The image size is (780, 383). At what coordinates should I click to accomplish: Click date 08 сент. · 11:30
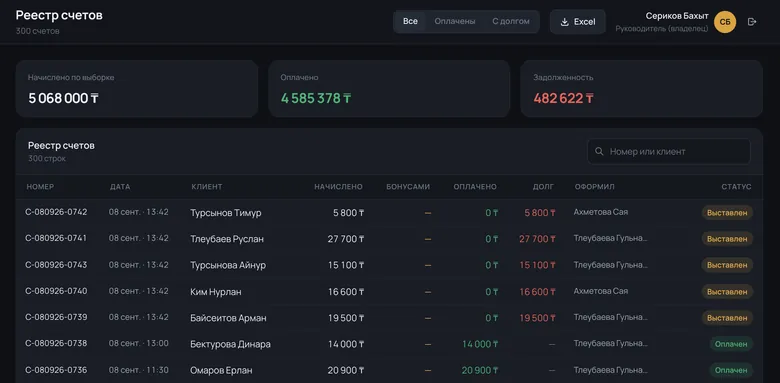pos(139,370)
